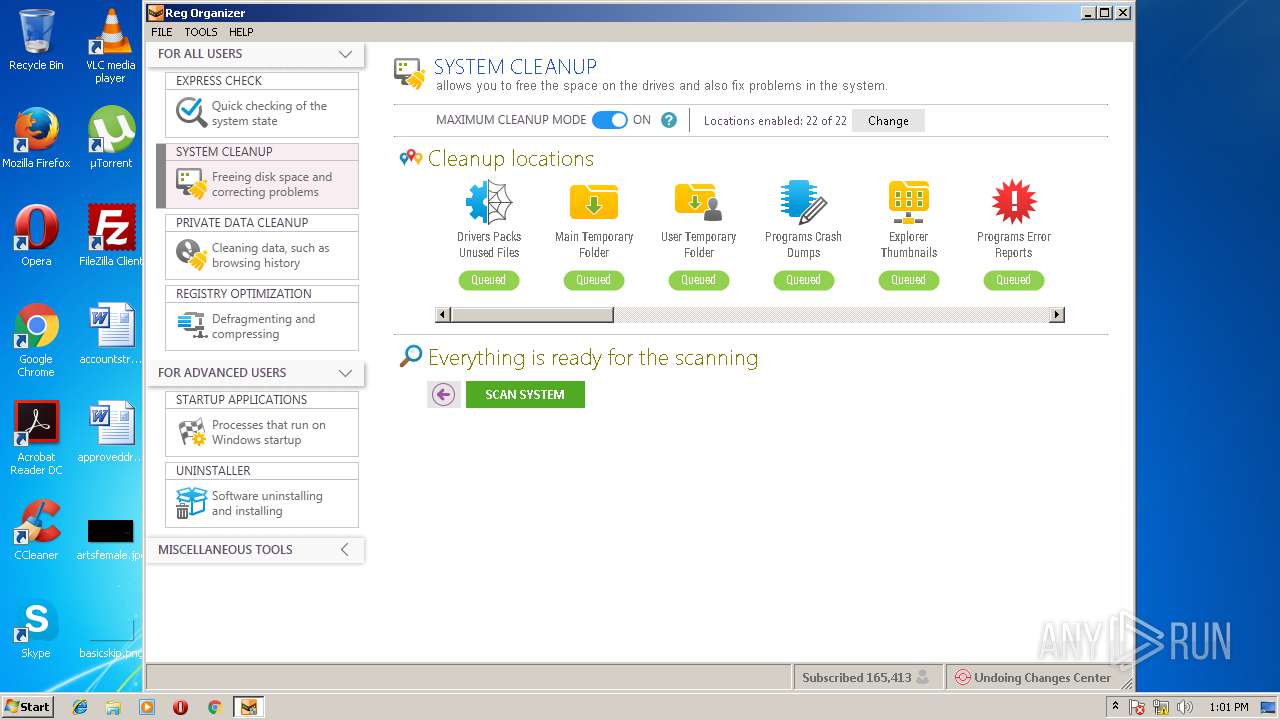The width and height of the screenshot is (1280, 720).
Task: Click the Cleanup locations map pin icon
Action: click(x=410, y=158)
